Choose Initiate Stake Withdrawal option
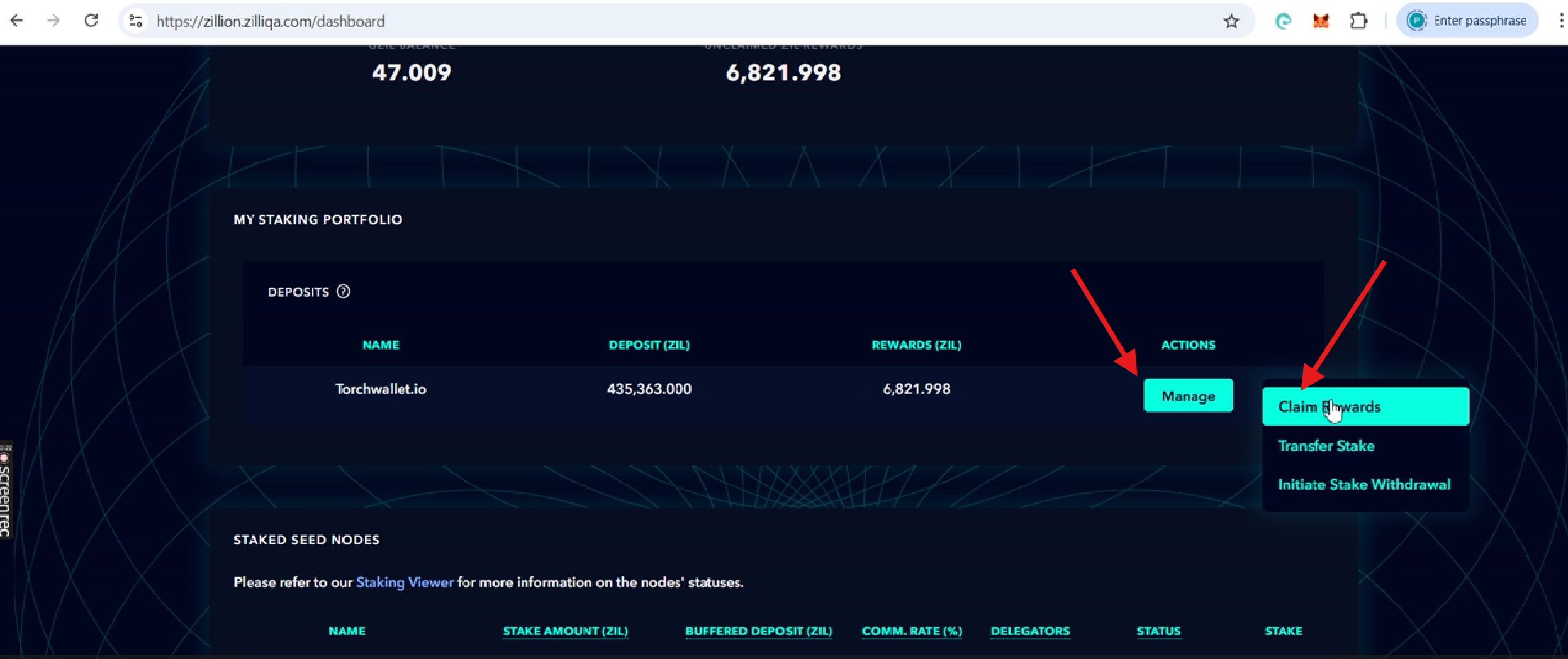The image size is (1568, 659). [1365, 484]
